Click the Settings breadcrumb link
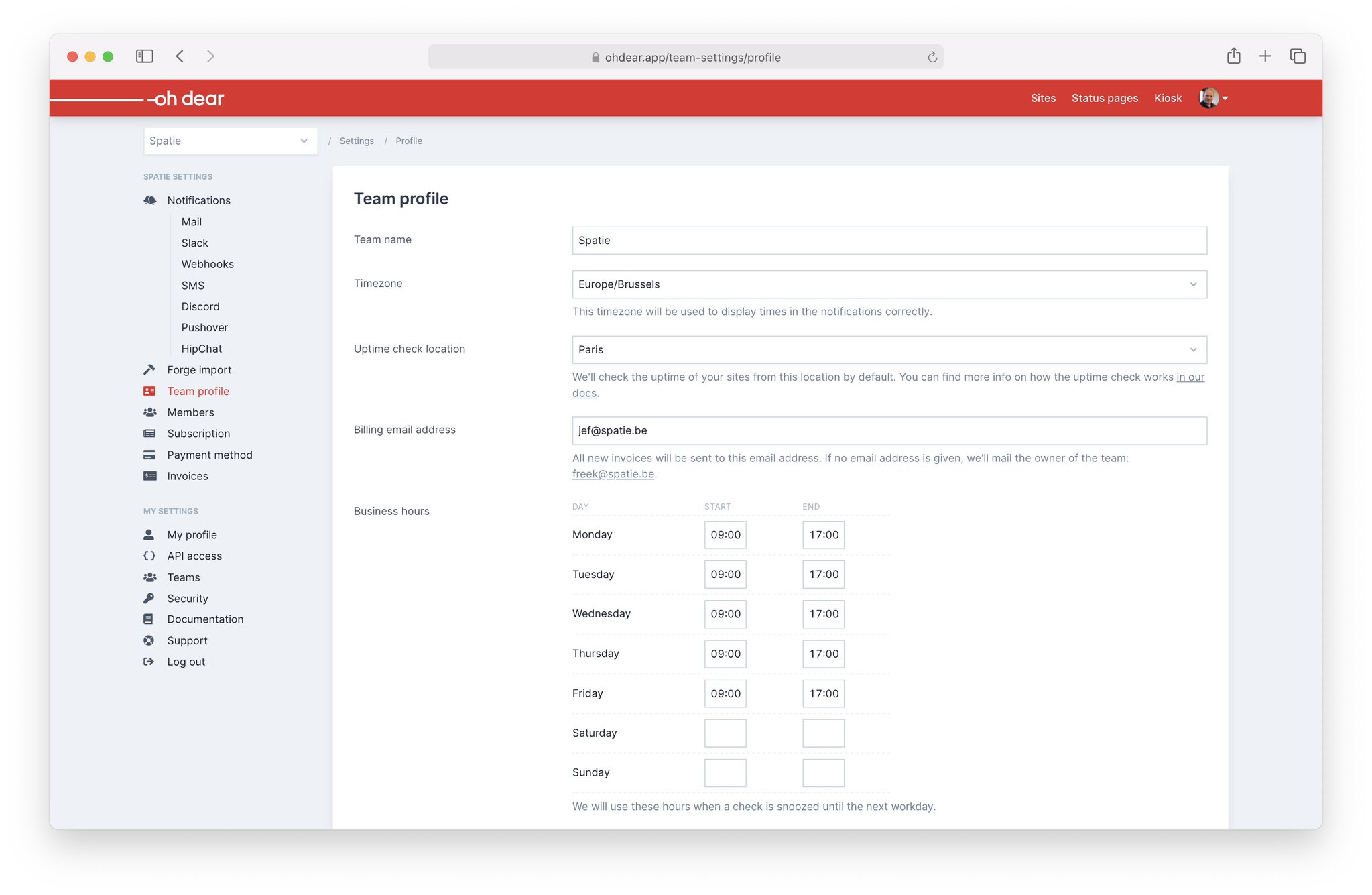The image size is (1372, 895). coord(357,141)
